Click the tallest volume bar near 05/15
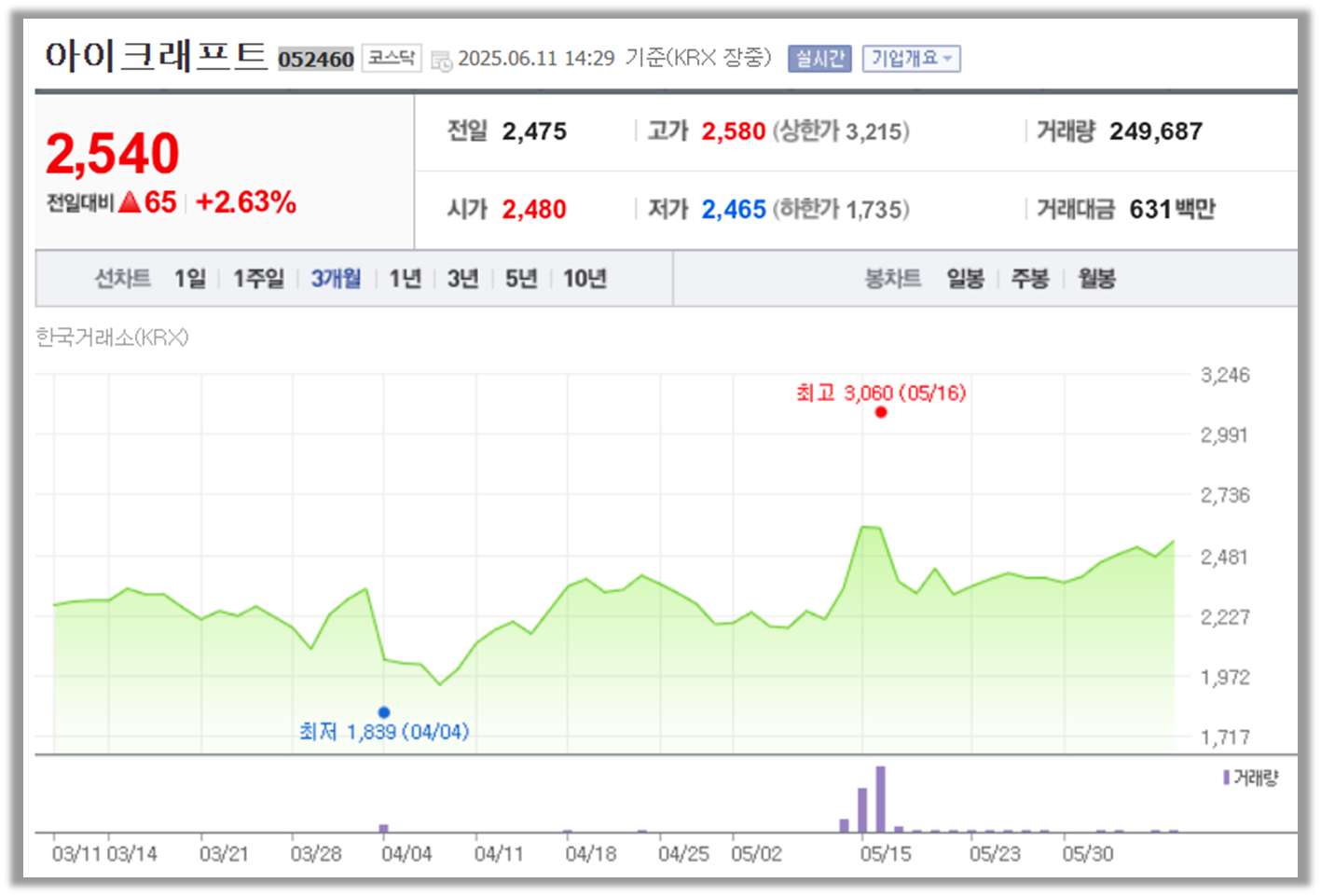The width and height of the screenshot is (1321, 896). pyautogui.click(x=881, y=799)
